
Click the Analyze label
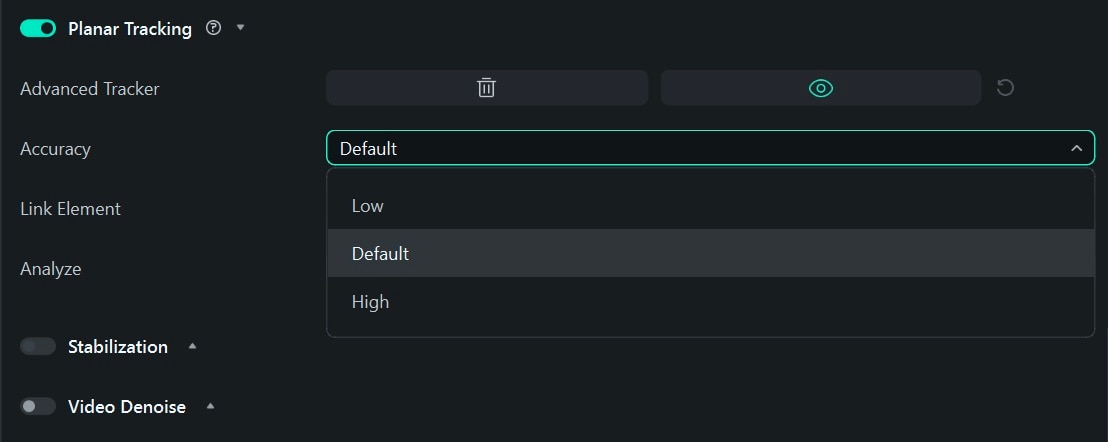click(51, 269)
